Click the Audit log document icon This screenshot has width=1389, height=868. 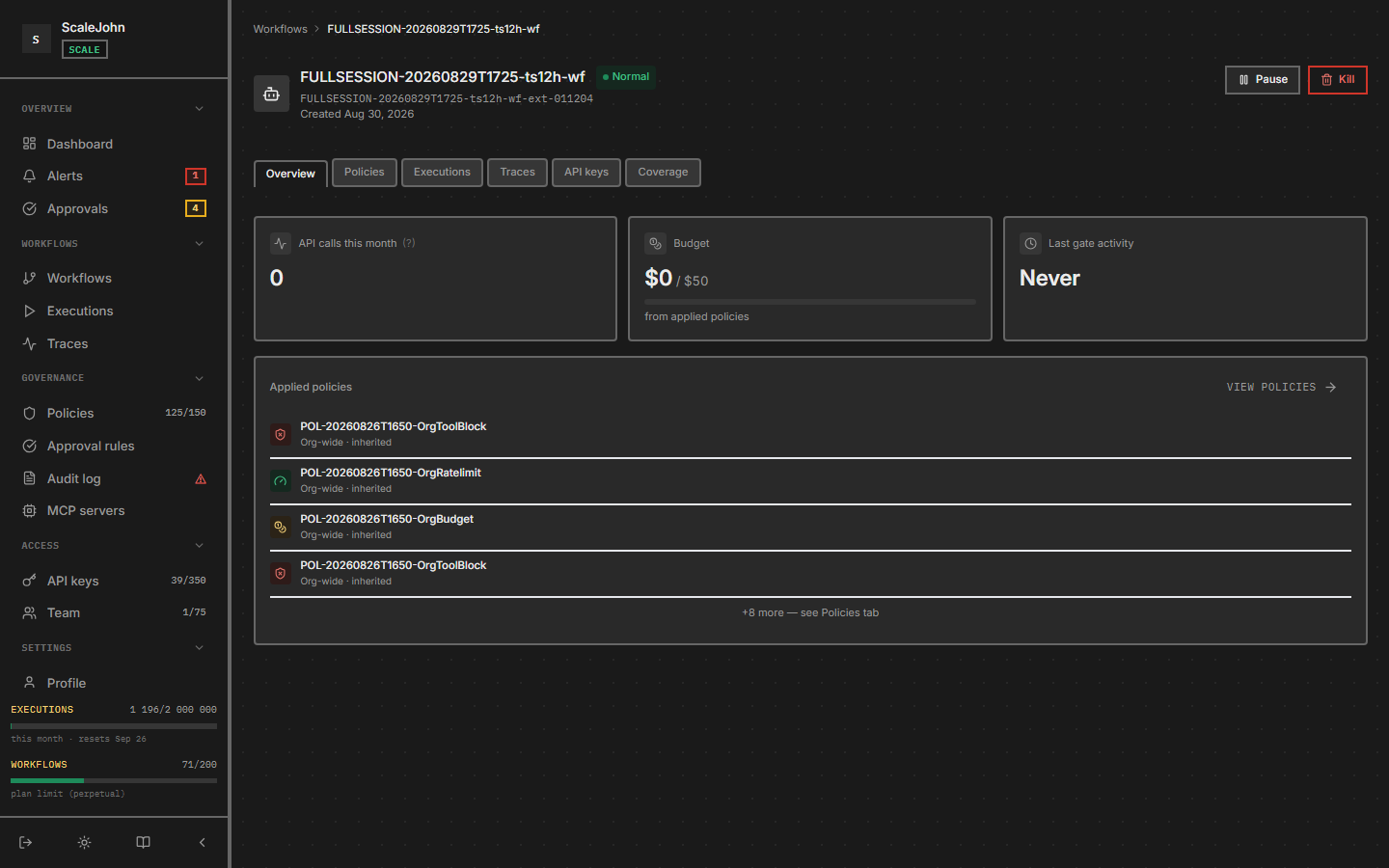pyautogui.click(x=29, y=478)
